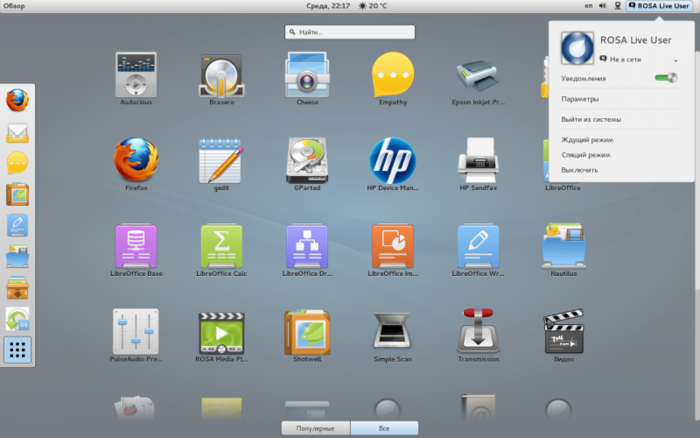This screenshot has width=700, height=438.
Task: Select Ждущий режим
Action: 587,140
